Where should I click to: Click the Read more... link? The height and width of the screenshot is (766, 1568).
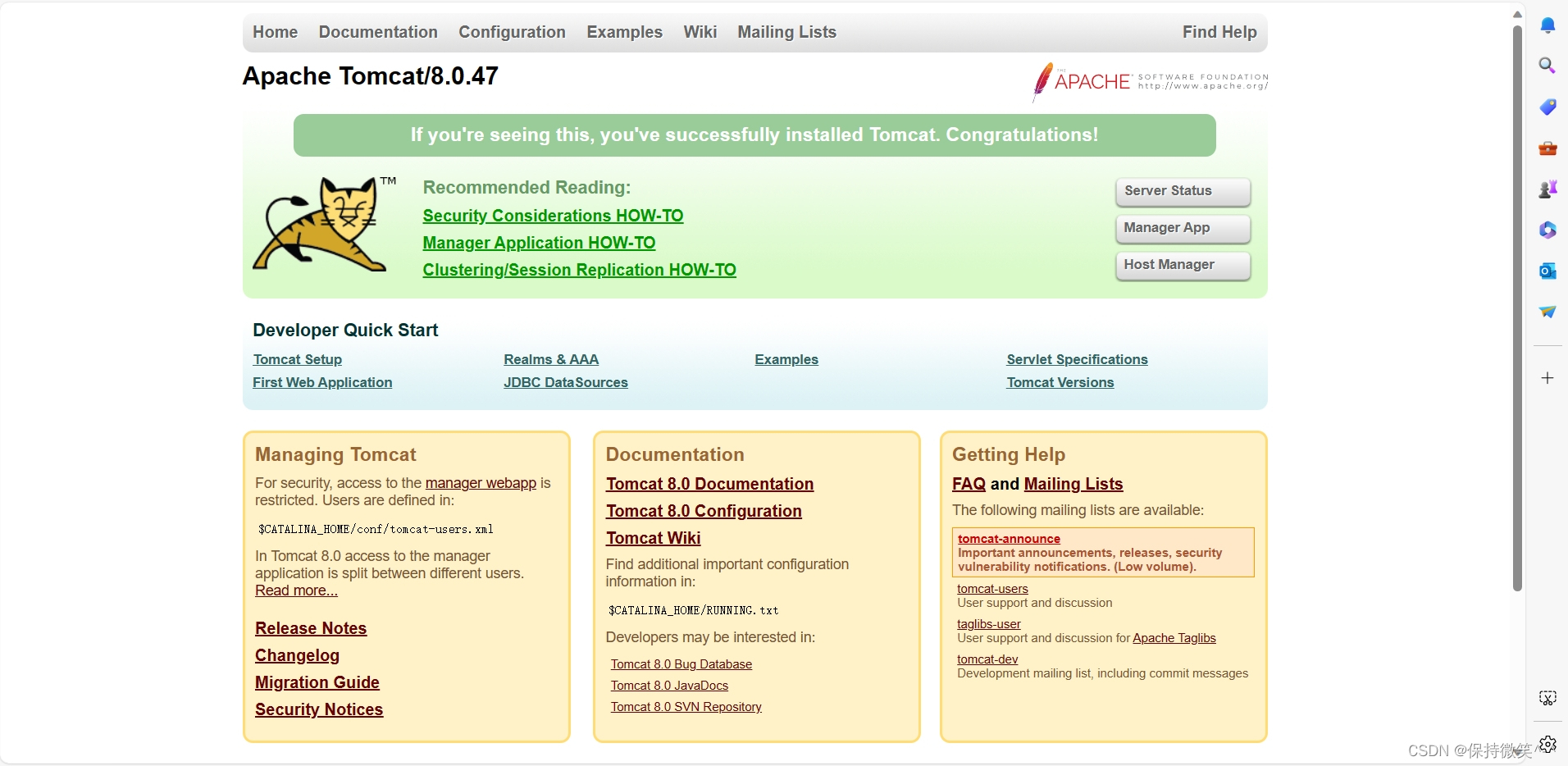tap(296, 590)
